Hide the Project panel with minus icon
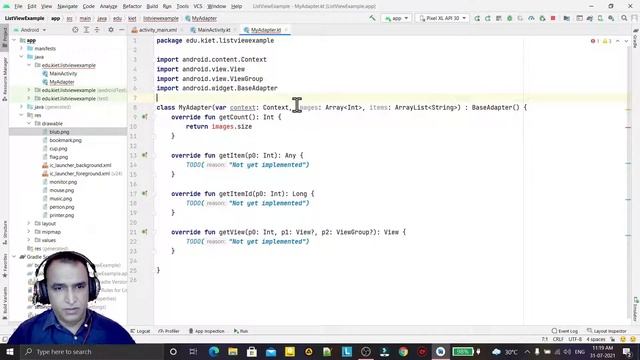 121,30
